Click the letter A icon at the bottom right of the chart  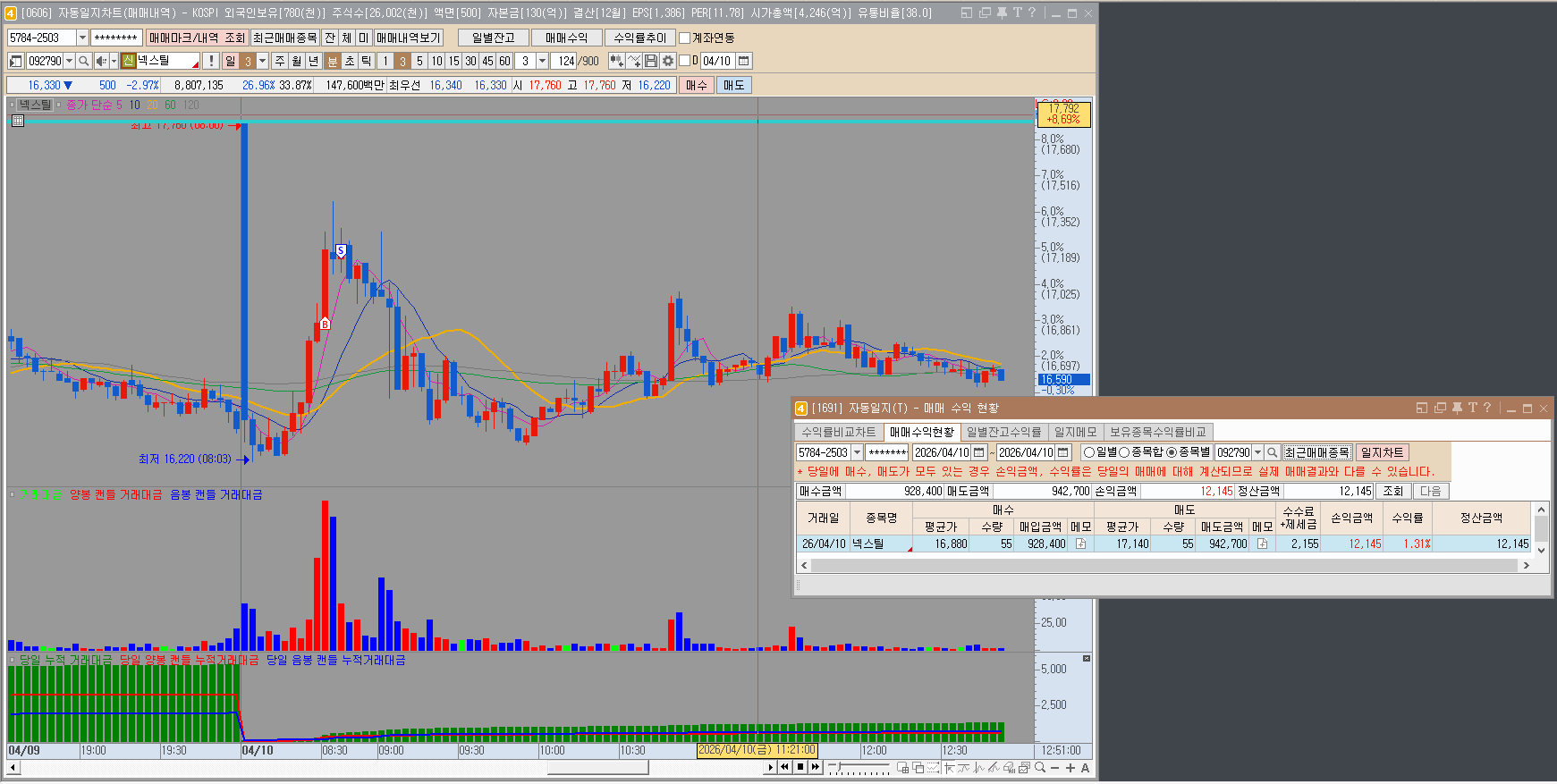pyautogui.click(x=1086, y=767)
